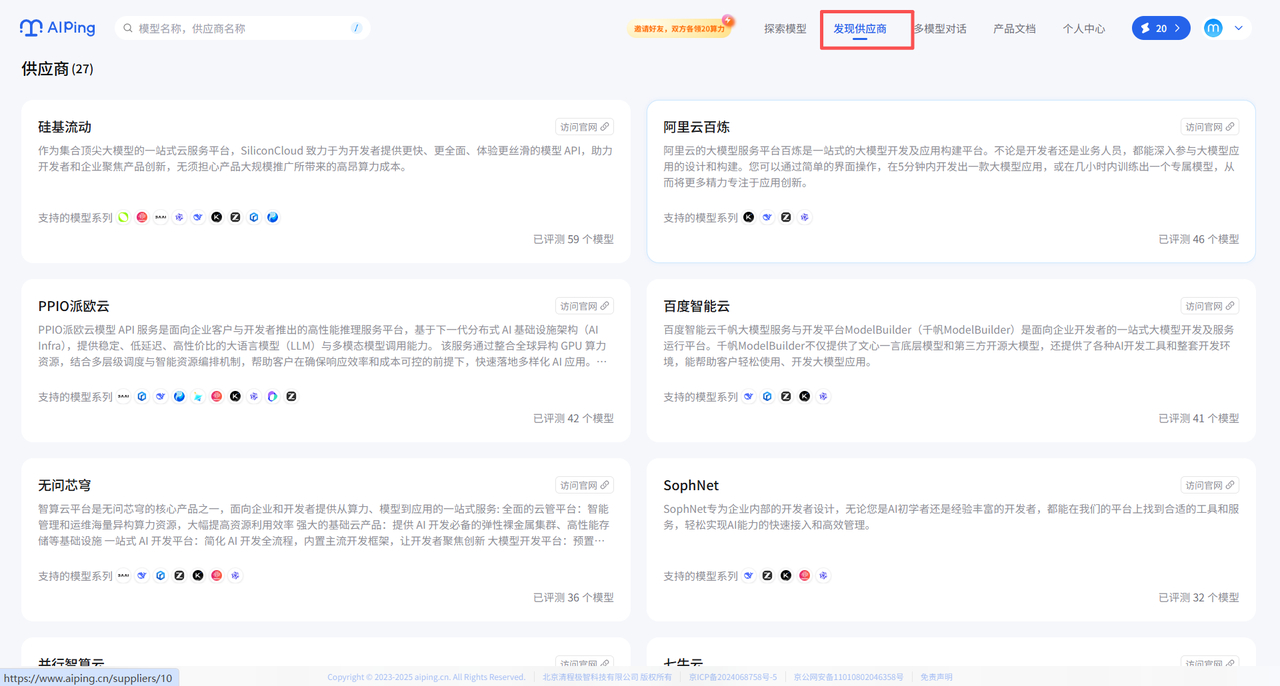Visit the PPIO派欧云 official site button
The image size is (1280, 686).
point(584,306)
